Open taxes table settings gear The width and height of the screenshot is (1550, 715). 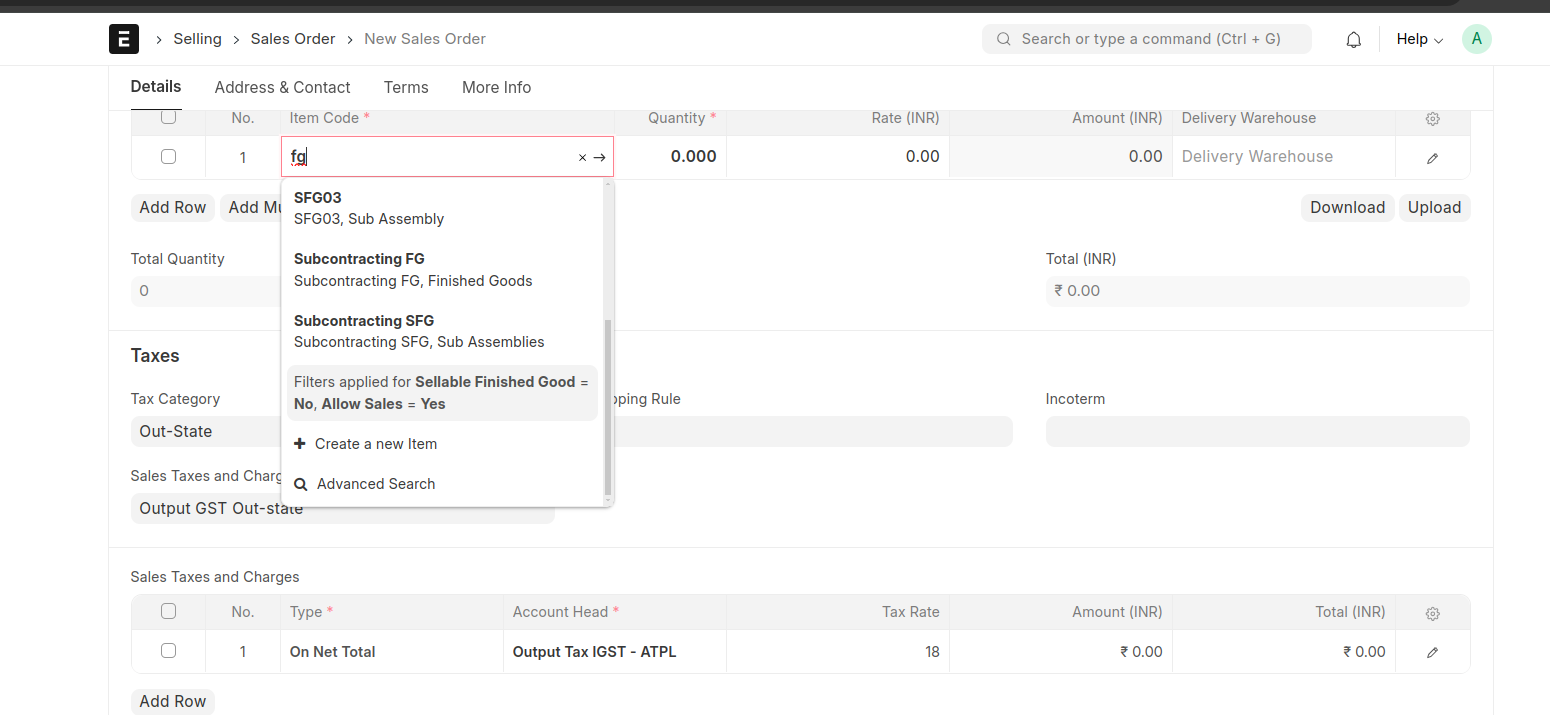[1432, 612]
